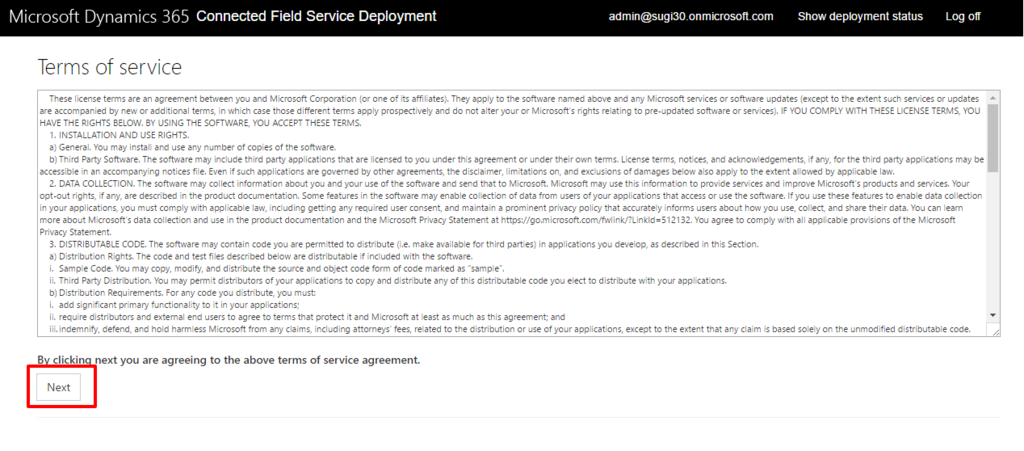Click the 'b) Distribution Requirements.' line

(183, 292)
